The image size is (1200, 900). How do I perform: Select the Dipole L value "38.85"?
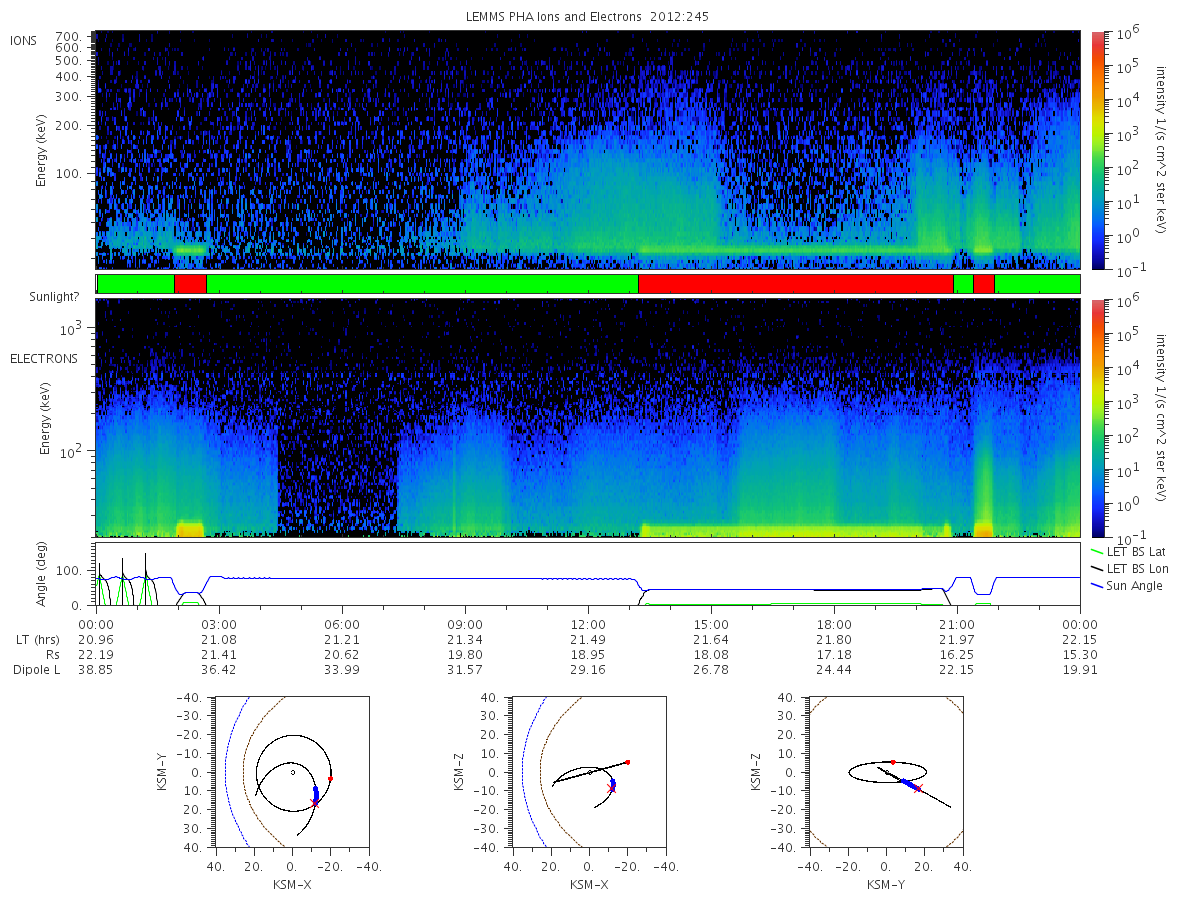click(95, 670)
